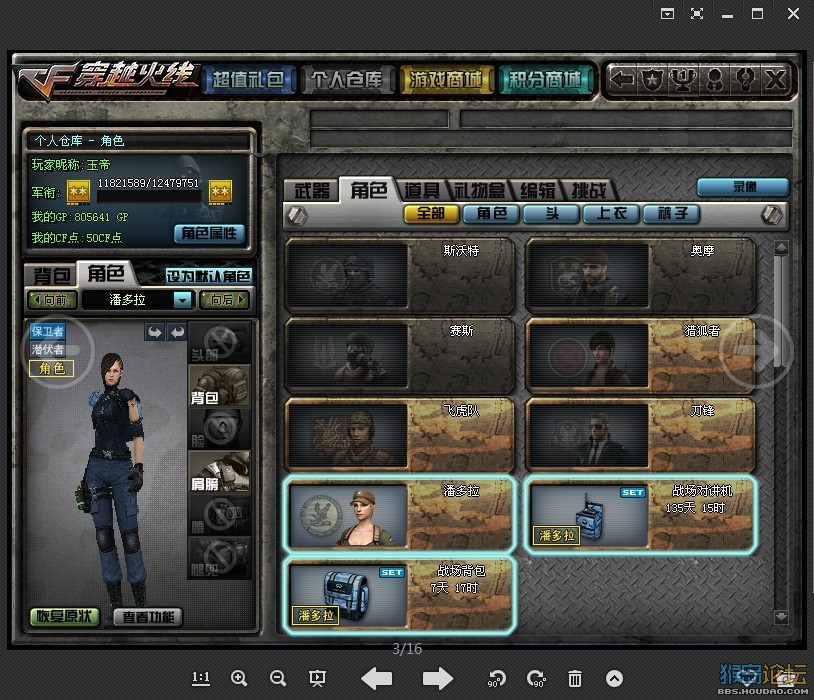814x700 pixels.
Task: Switch to the 编辑 tab
Action: pyautogui.click(x=538, y=191)
